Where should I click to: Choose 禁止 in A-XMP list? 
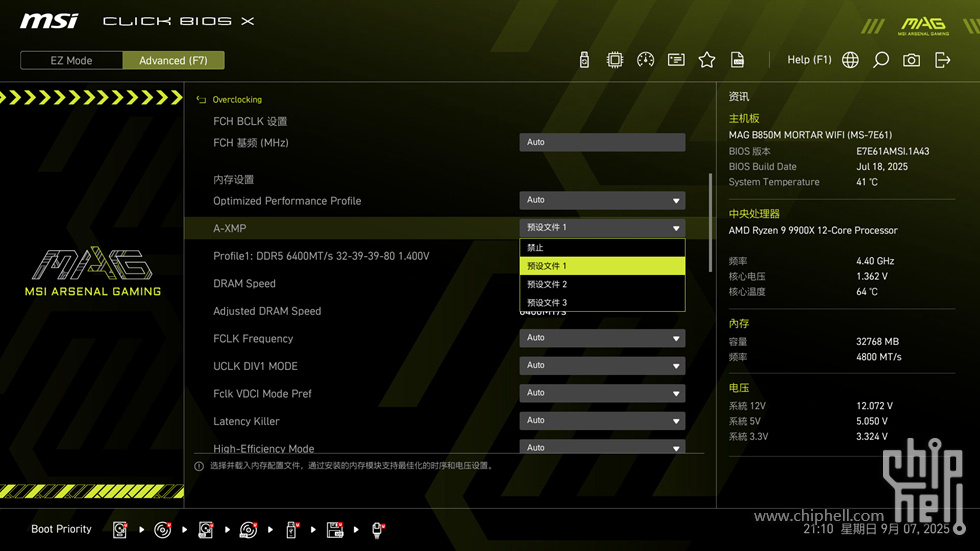click(602, 248)
